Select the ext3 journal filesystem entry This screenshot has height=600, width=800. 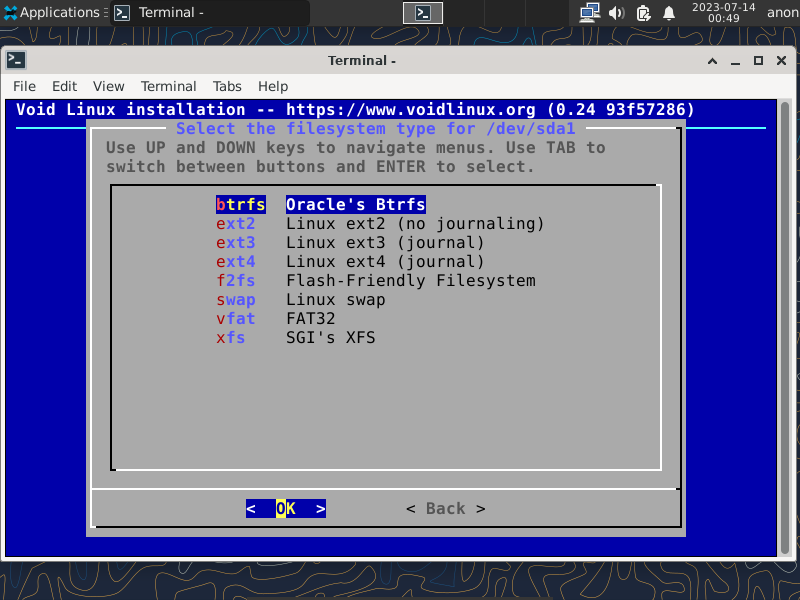point(350,242)
